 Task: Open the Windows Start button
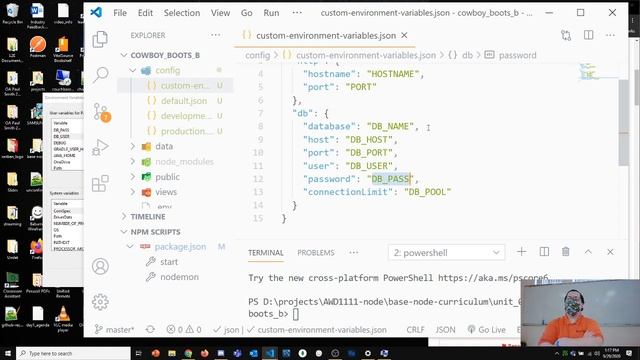8,353
